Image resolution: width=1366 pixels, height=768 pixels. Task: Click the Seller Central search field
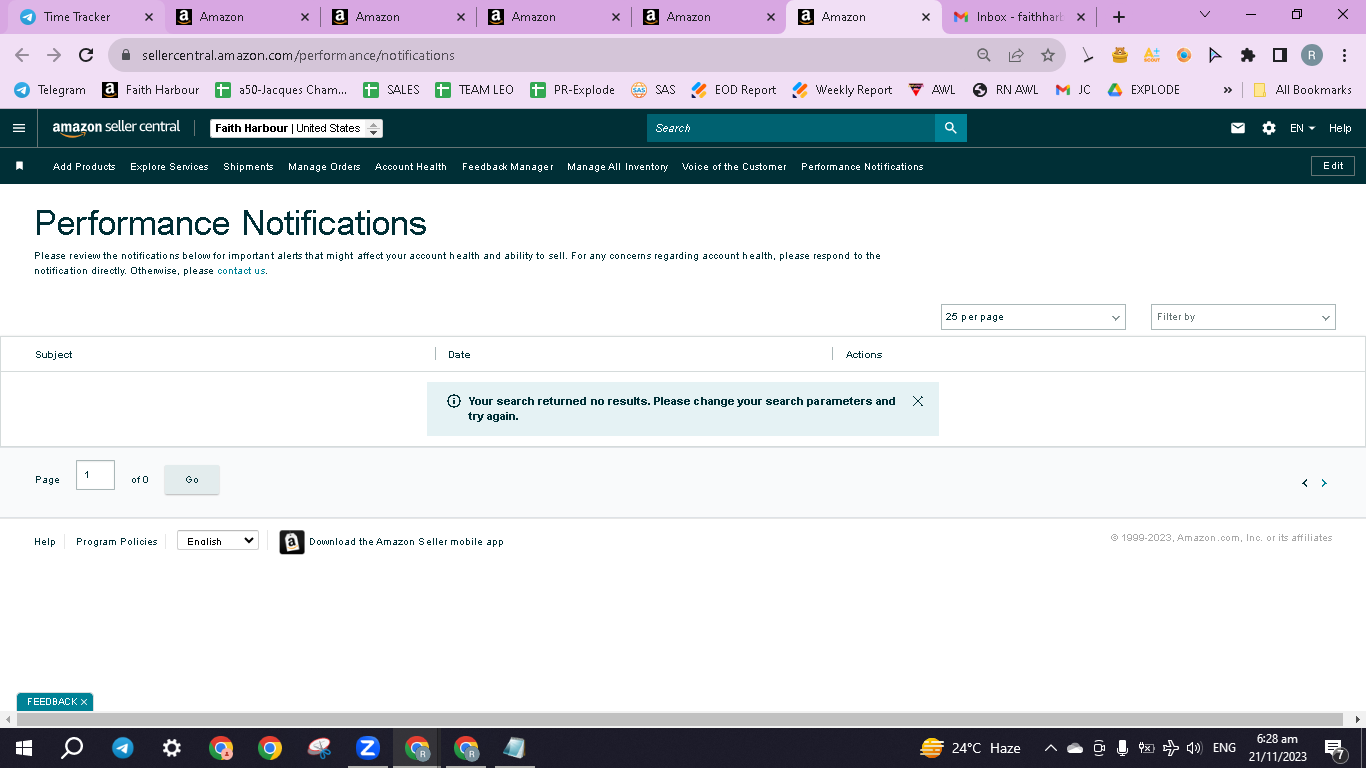point(791,128)
